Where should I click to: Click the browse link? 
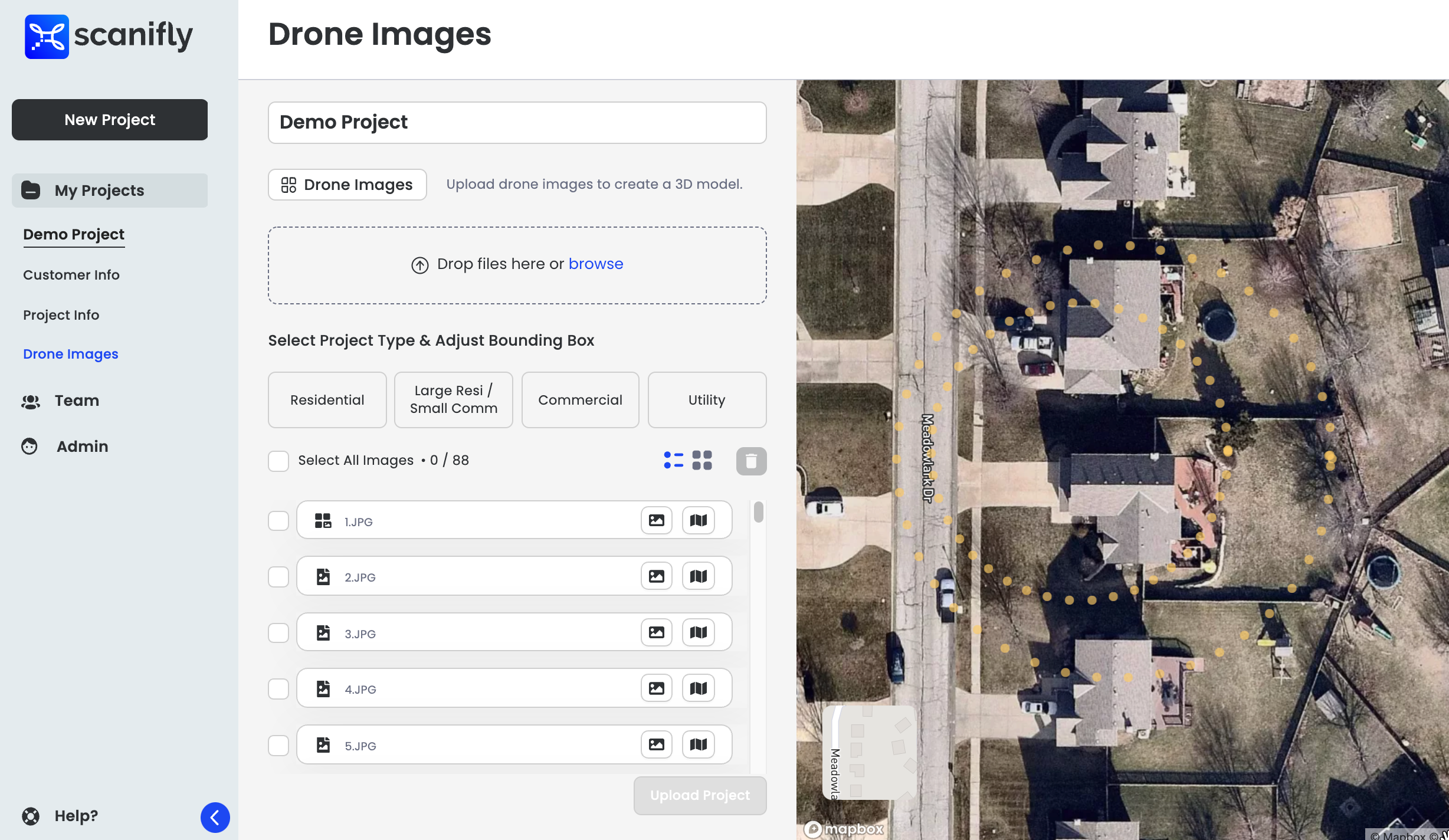pyautogui.click(x=596, y=264)
